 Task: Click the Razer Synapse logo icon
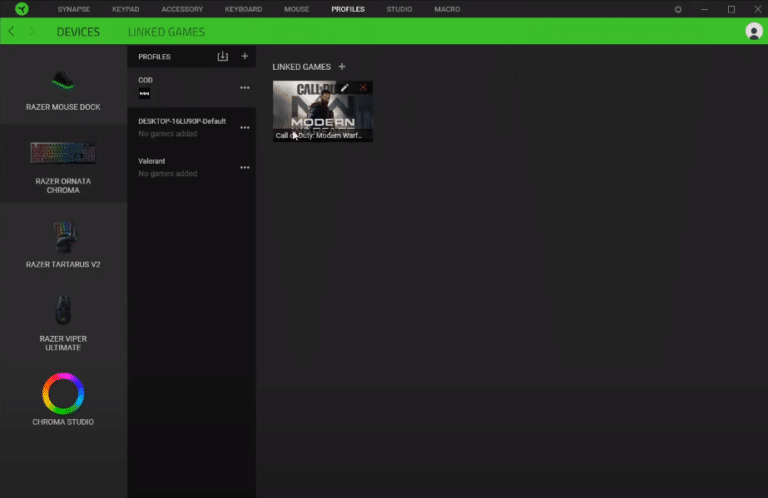(x=22, y=9)
